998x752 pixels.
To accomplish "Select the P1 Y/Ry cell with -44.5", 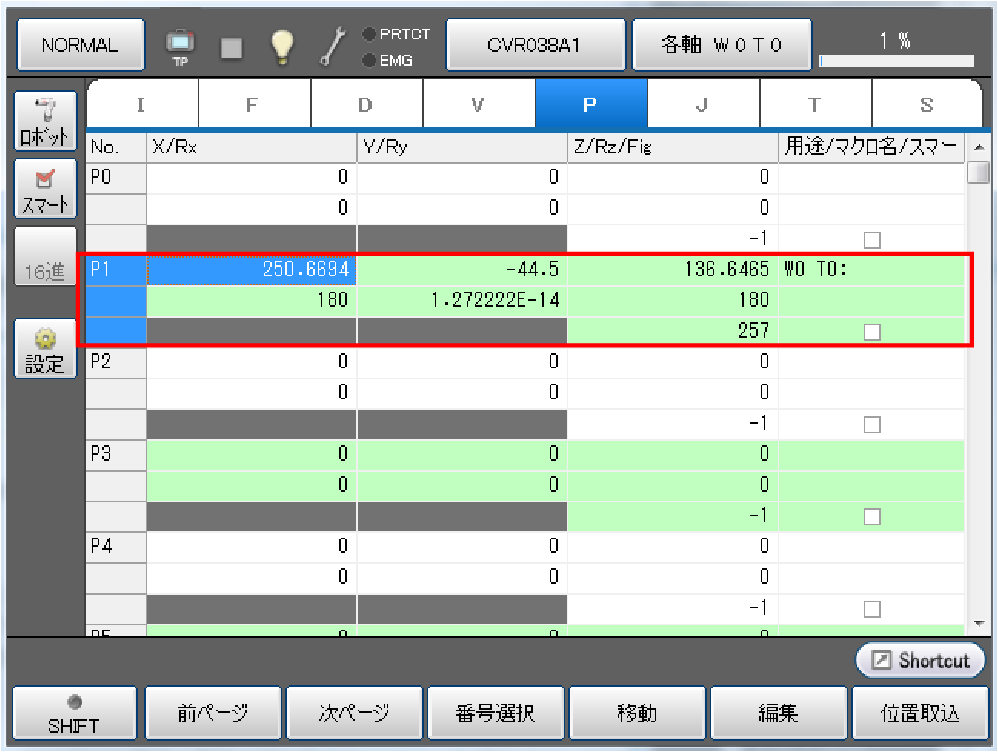I will [462, 270].
